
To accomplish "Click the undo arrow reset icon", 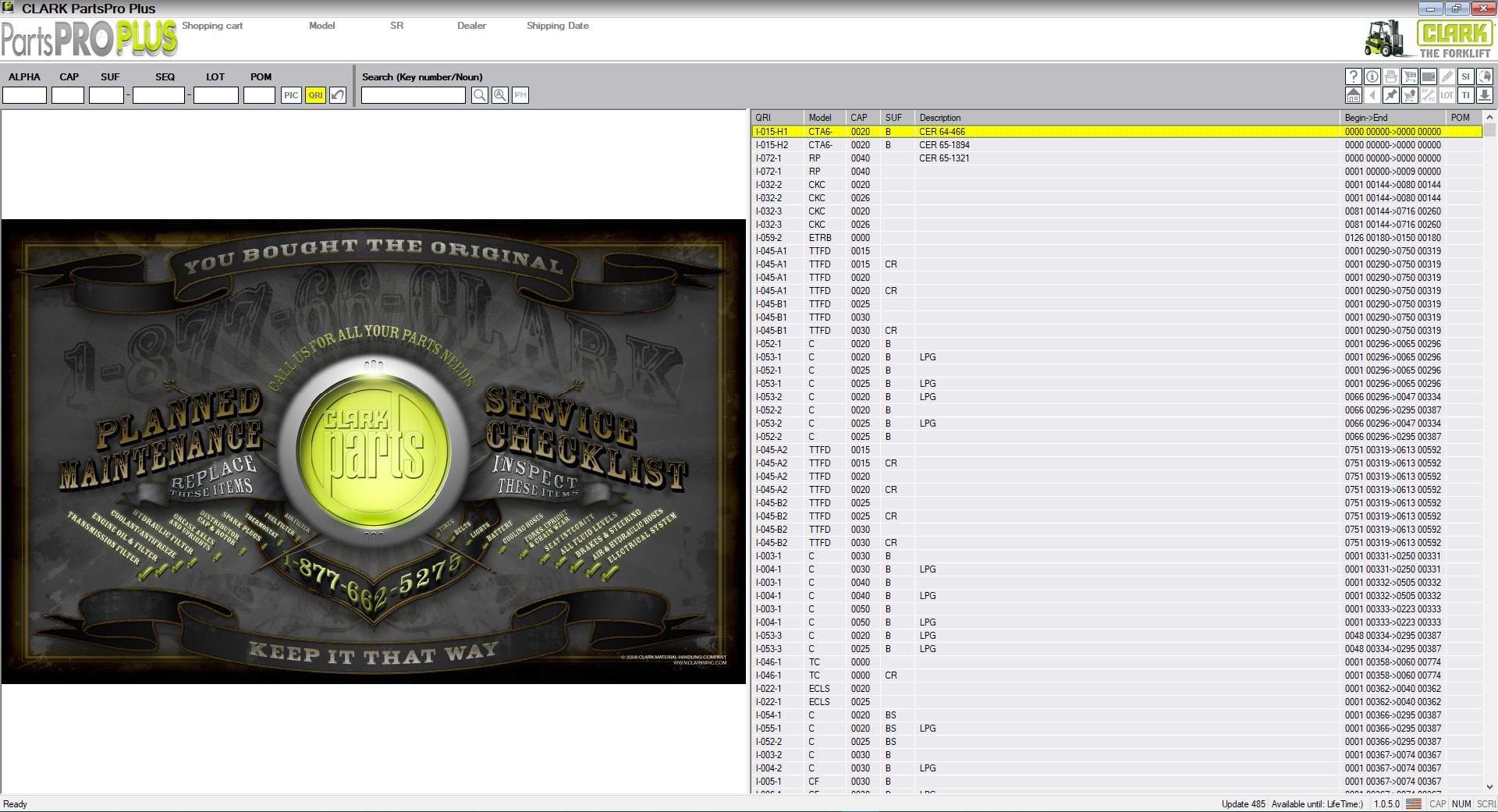I will pyautogui.click(x=337, y=95).
